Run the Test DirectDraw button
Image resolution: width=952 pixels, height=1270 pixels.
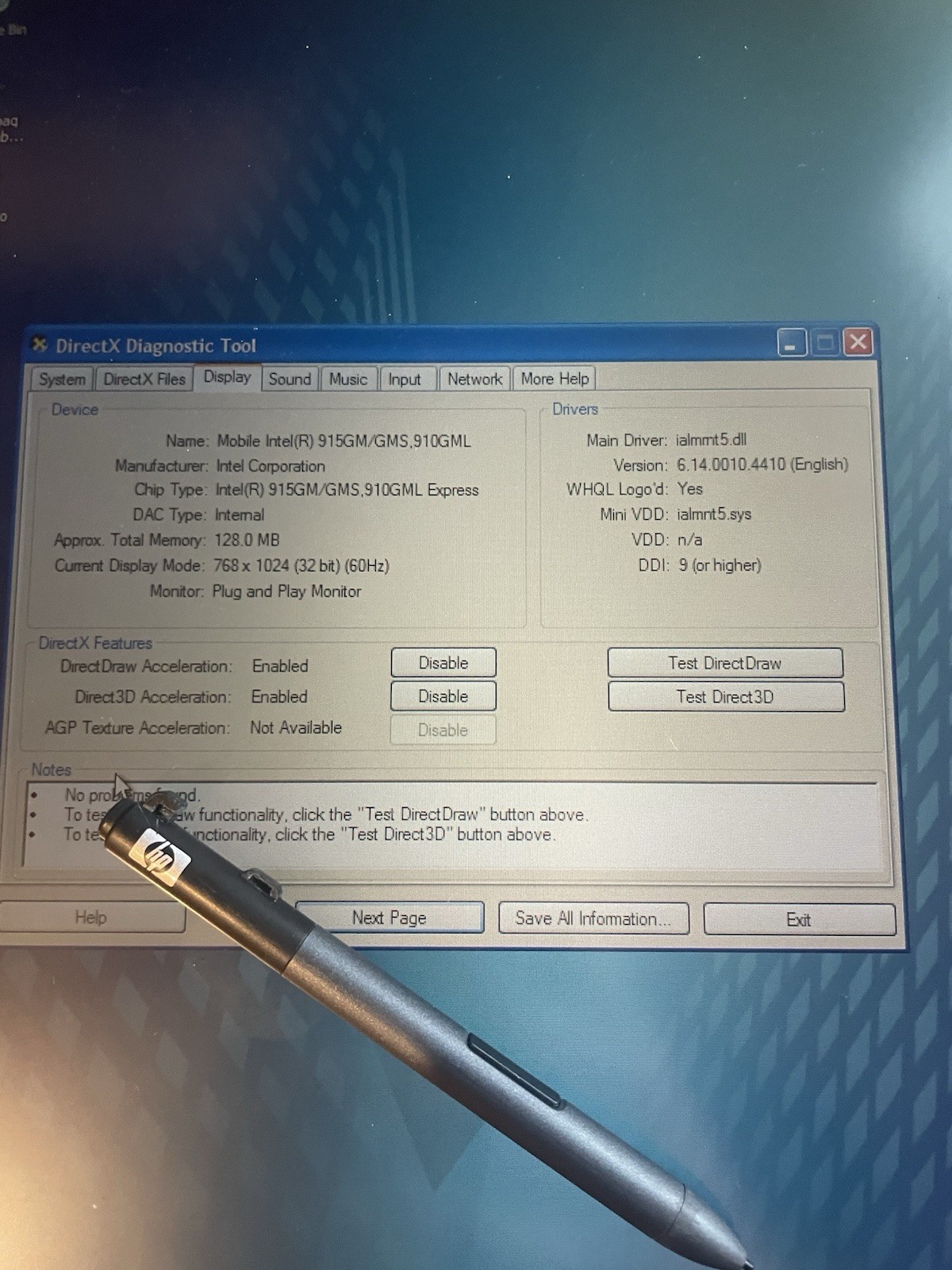pos(725,663)
